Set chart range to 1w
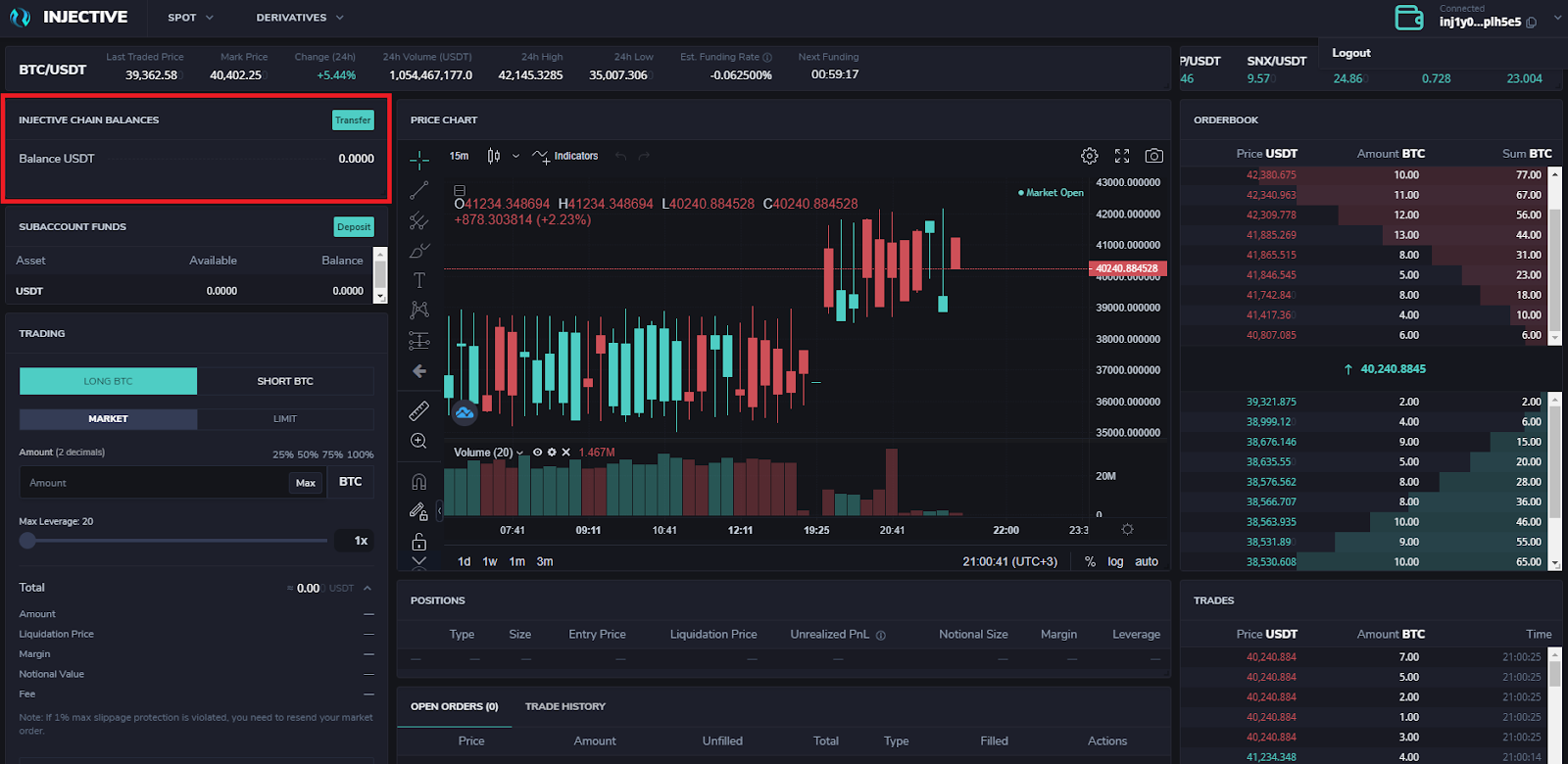 coord(490,561)
